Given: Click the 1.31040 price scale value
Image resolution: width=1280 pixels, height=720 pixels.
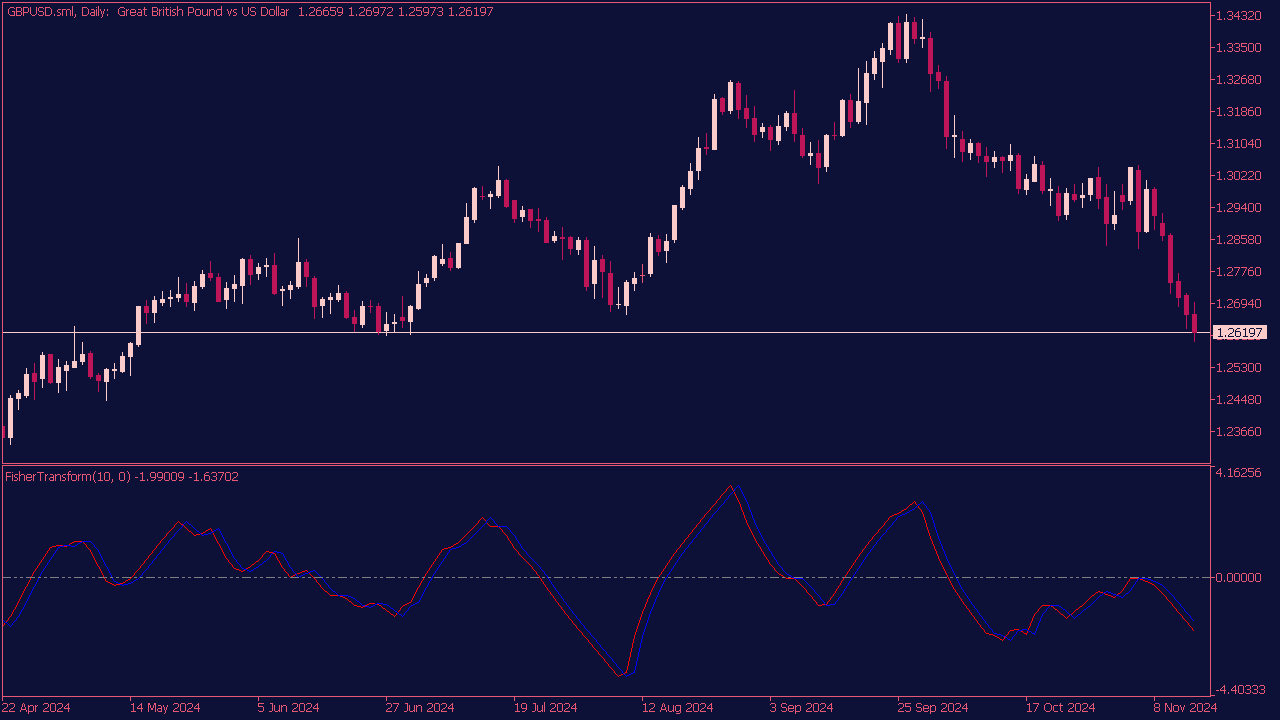Looking at the screenshot, I should coord(1238,144).
